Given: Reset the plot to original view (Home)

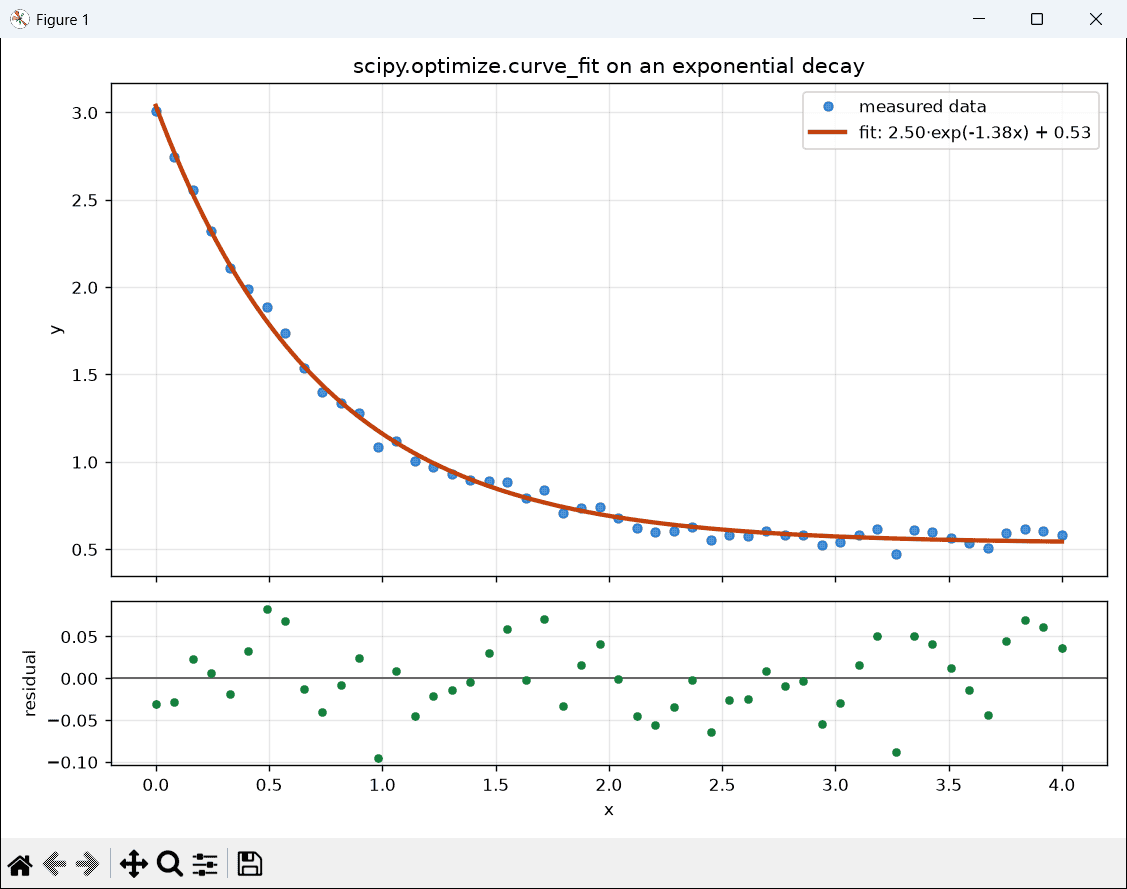Looking at the screenshot, I should (20, 864).
